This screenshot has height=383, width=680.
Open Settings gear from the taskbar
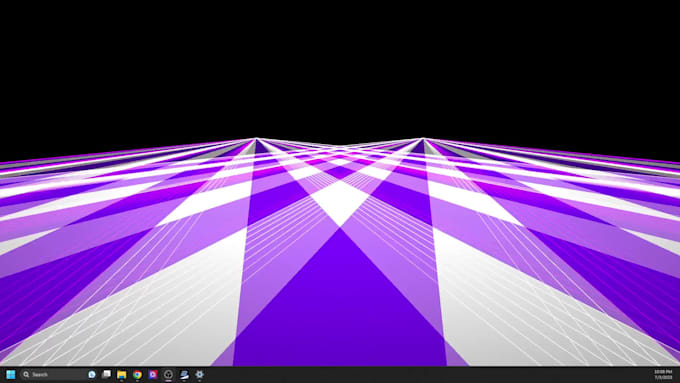[199, 374]
